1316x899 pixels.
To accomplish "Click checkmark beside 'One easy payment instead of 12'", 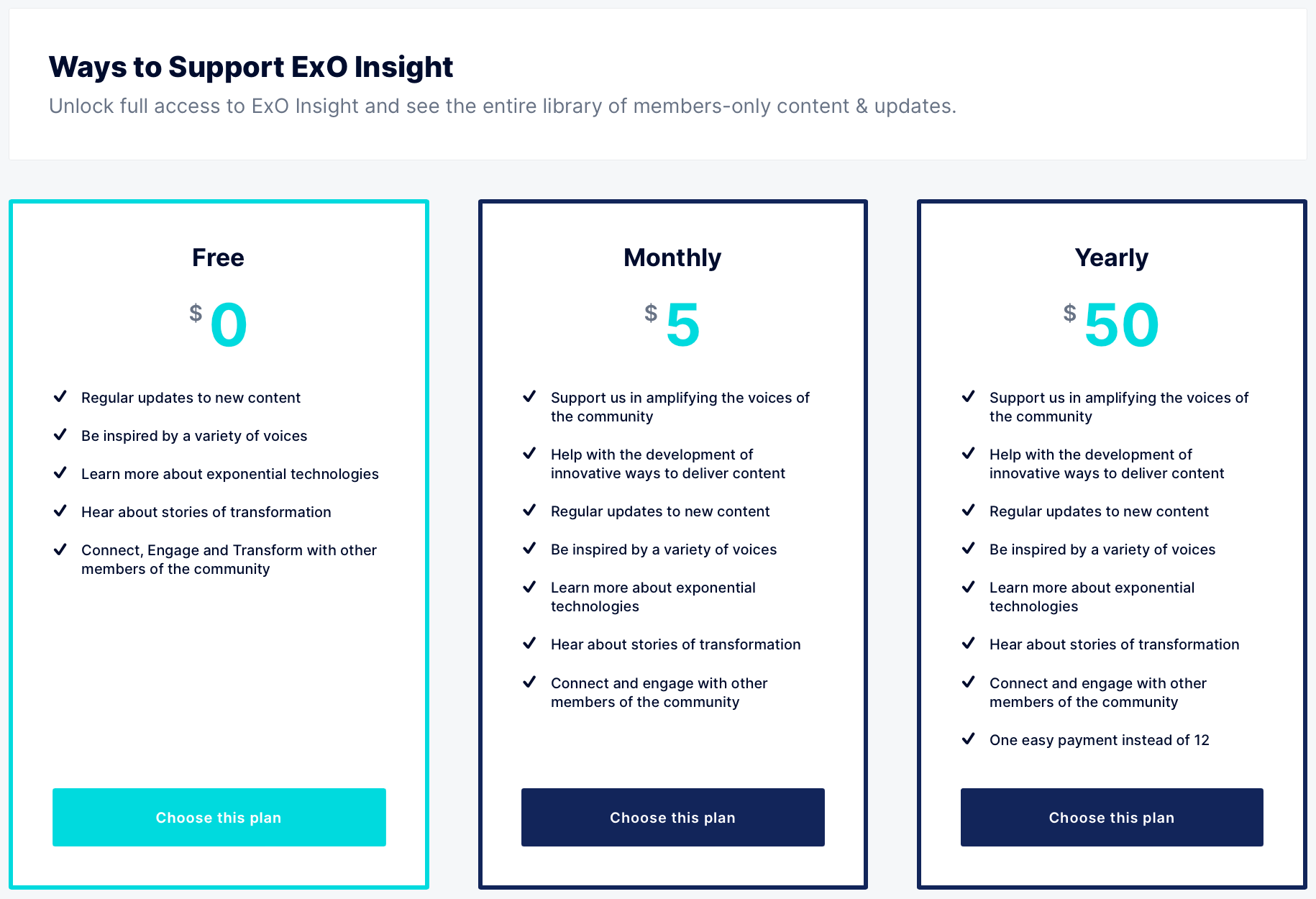I will pyautogui.click(x=969, y=739).
